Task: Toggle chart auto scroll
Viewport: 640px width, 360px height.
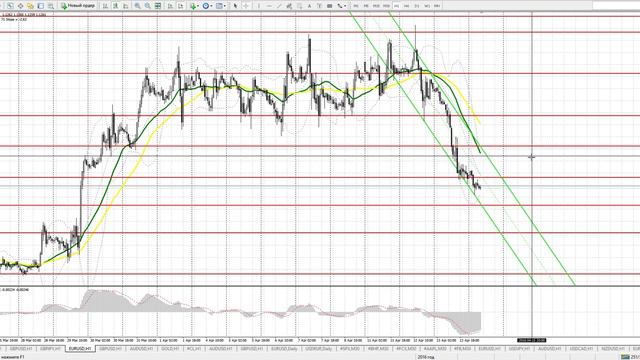Action: point(170,6)
